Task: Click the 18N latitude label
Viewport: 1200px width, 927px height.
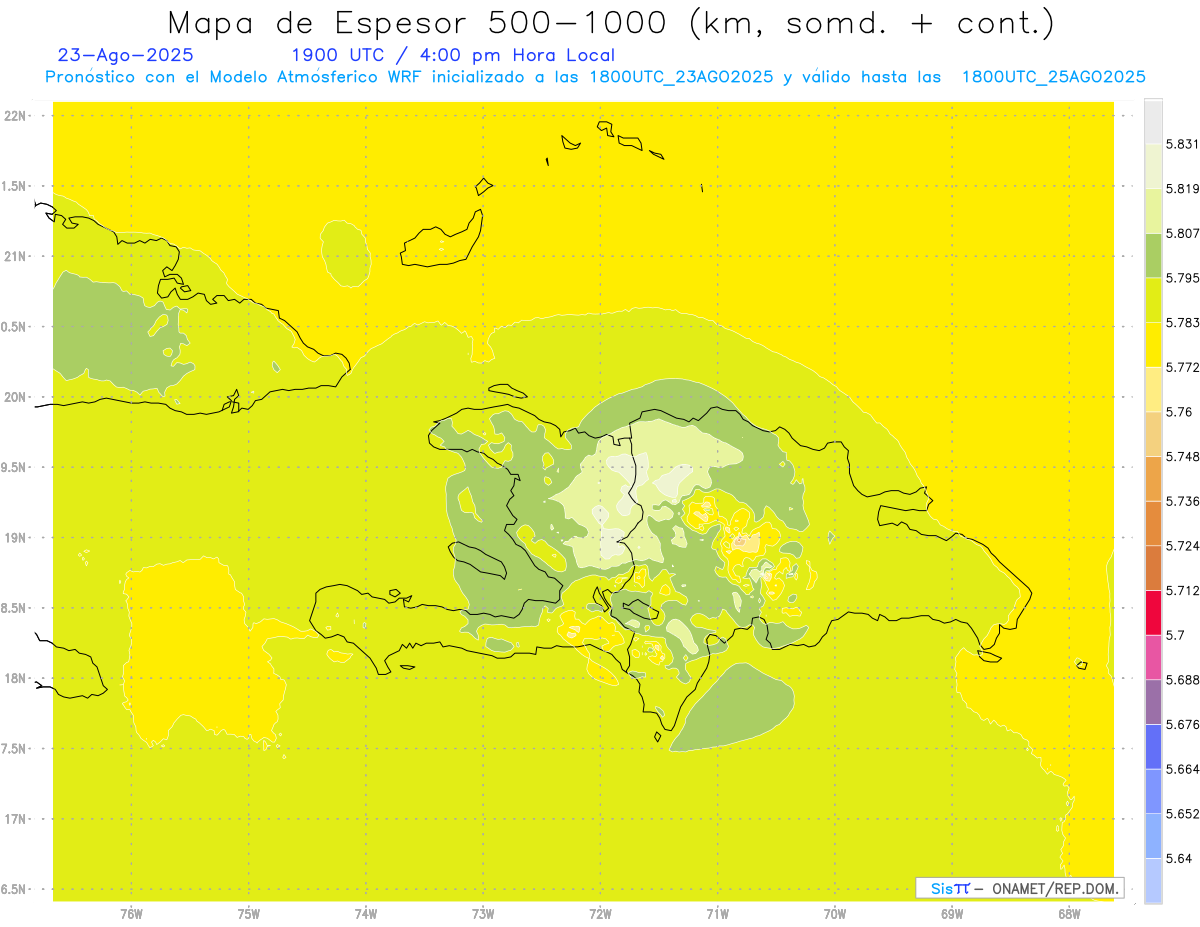Action: tap(17, 678)
